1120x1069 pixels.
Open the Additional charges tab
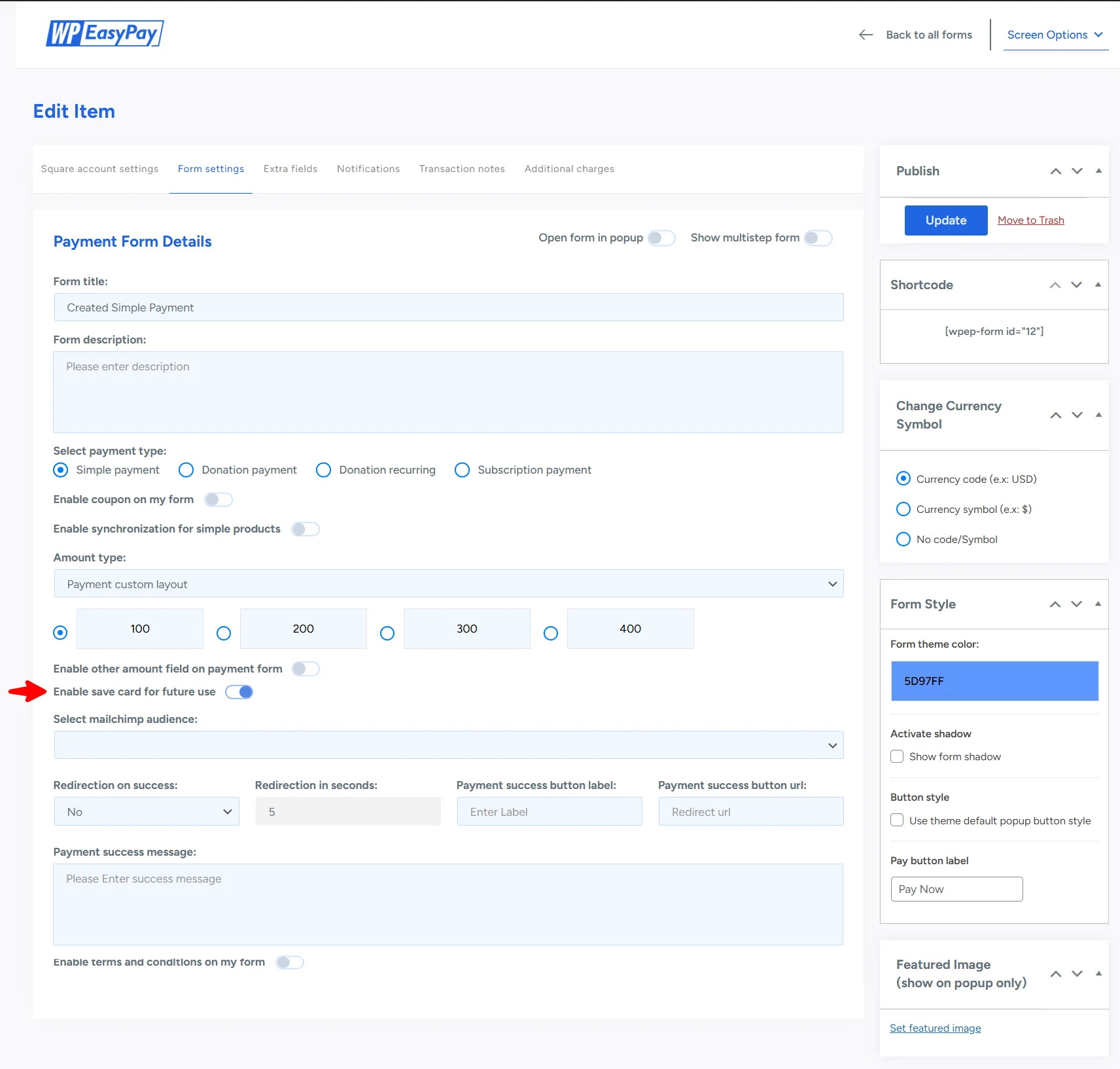click(569, 169)
